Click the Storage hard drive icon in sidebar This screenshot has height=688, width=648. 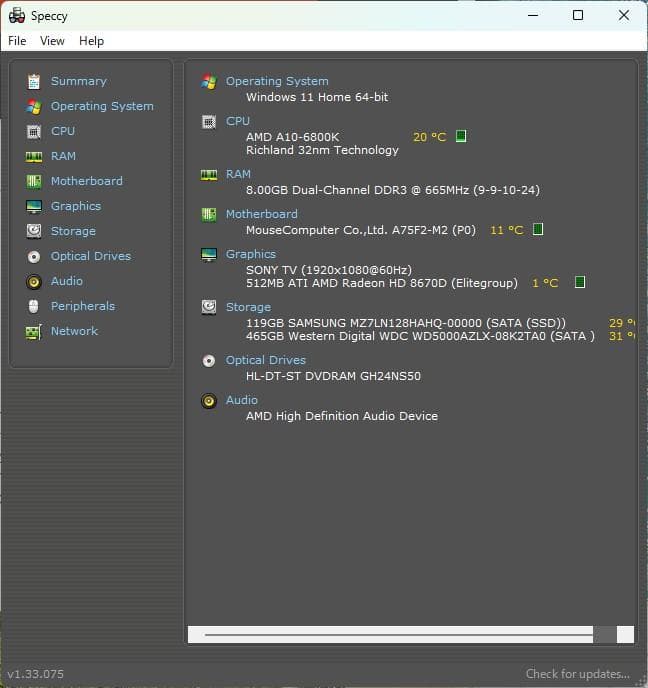tap(34, 231)
